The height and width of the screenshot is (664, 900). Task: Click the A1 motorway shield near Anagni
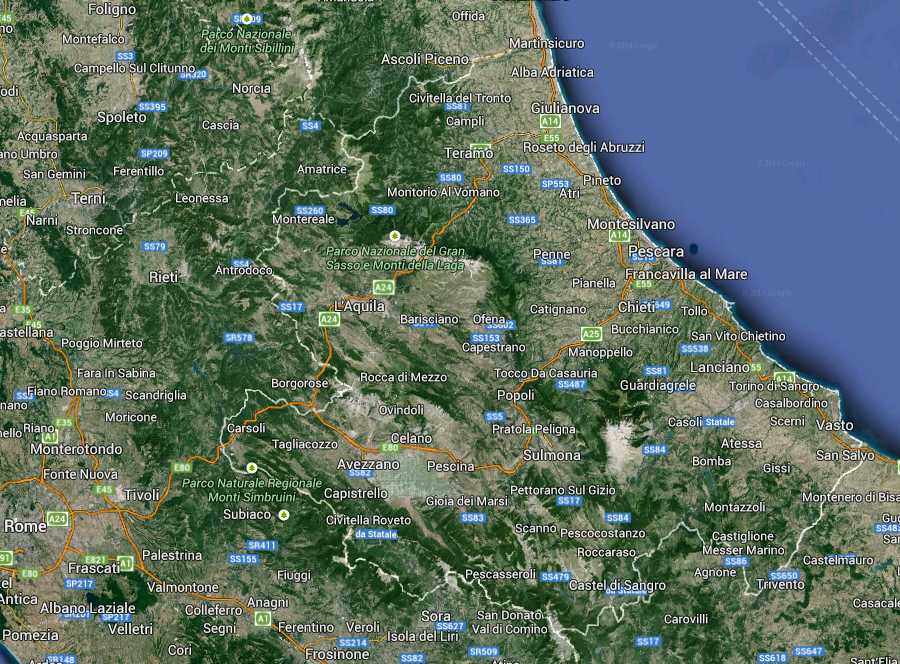[262, 619]
